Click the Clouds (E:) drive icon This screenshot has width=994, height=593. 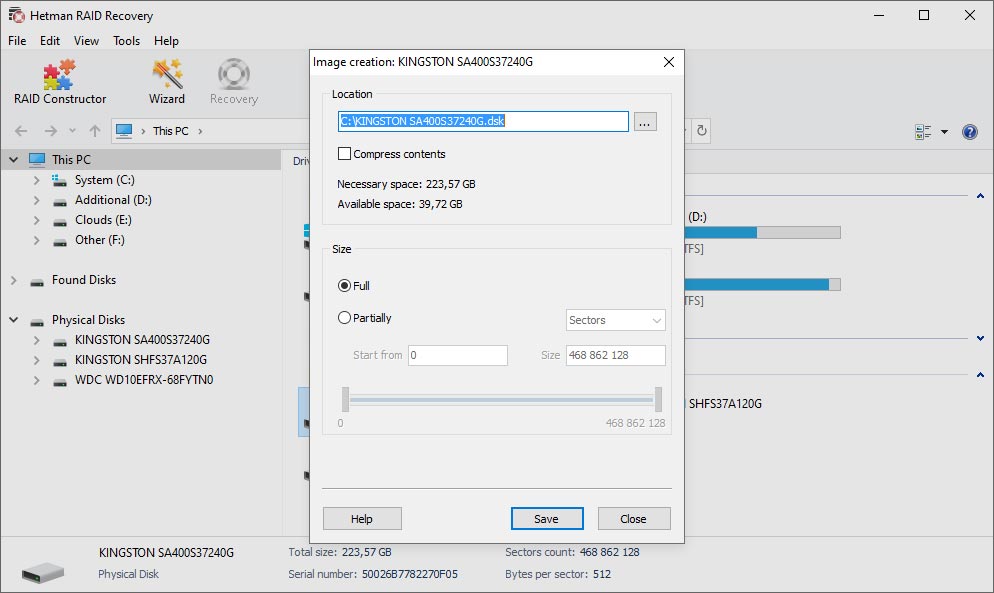point(60,221)
